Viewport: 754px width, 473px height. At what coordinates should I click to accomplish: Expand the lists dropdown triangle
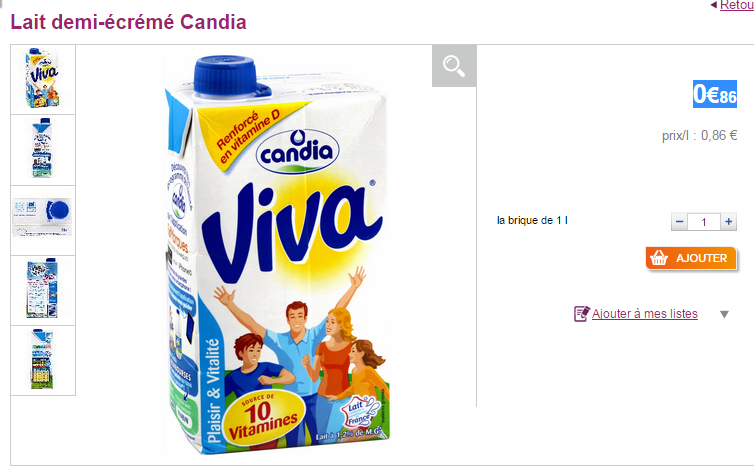point(724,314)
